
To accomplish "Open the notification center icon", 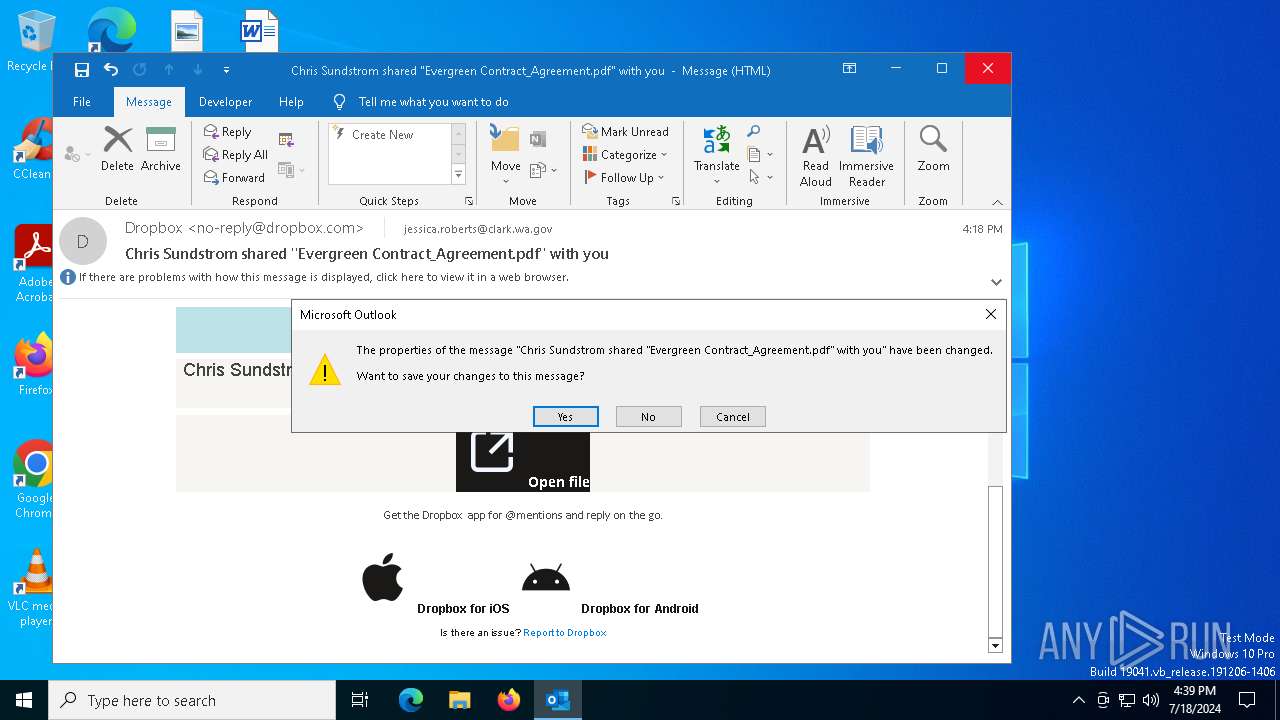I will pos(1247,700).
